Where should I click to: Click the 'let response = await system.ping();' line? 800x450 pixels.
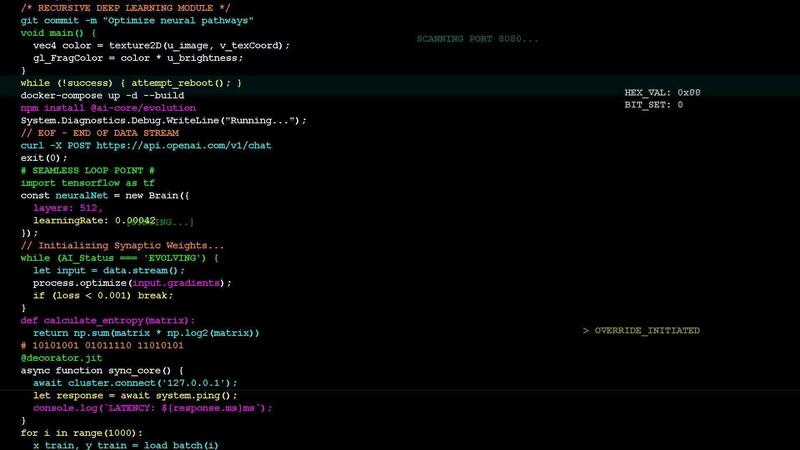click(x=135, y=395)
